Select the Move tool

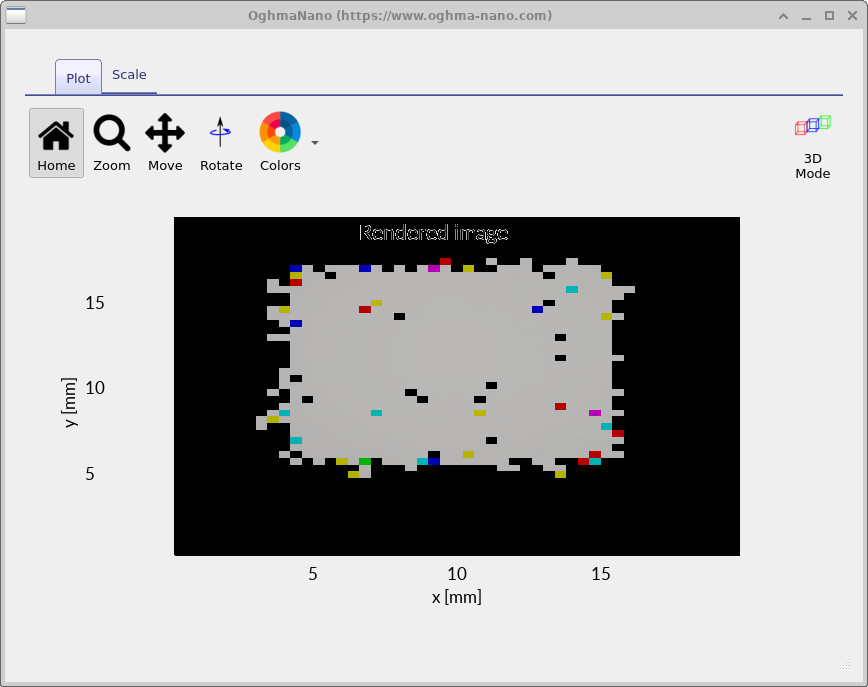coord(164,140)
